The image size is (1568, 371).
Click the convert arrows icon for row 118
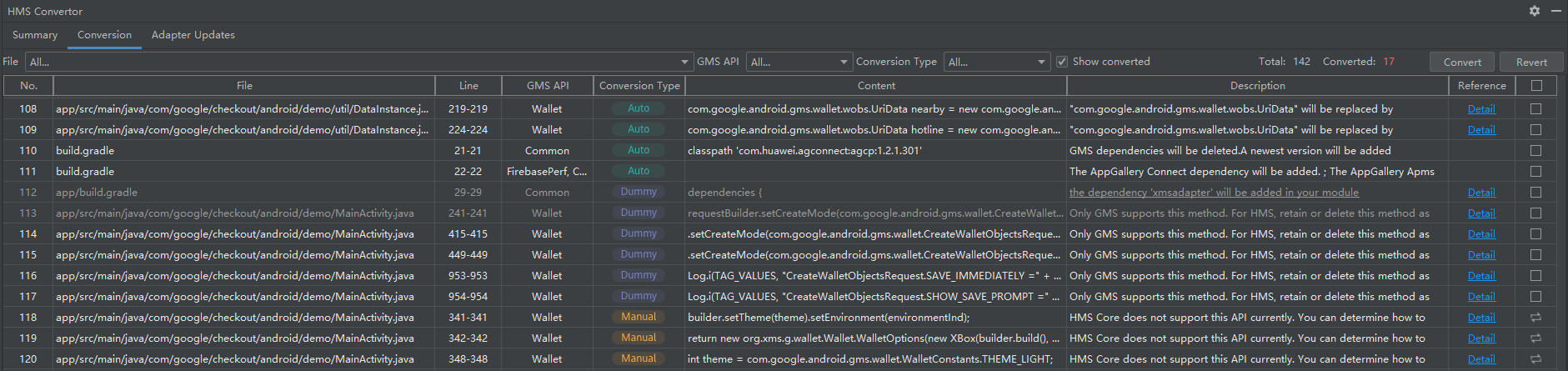point(1535,318)
